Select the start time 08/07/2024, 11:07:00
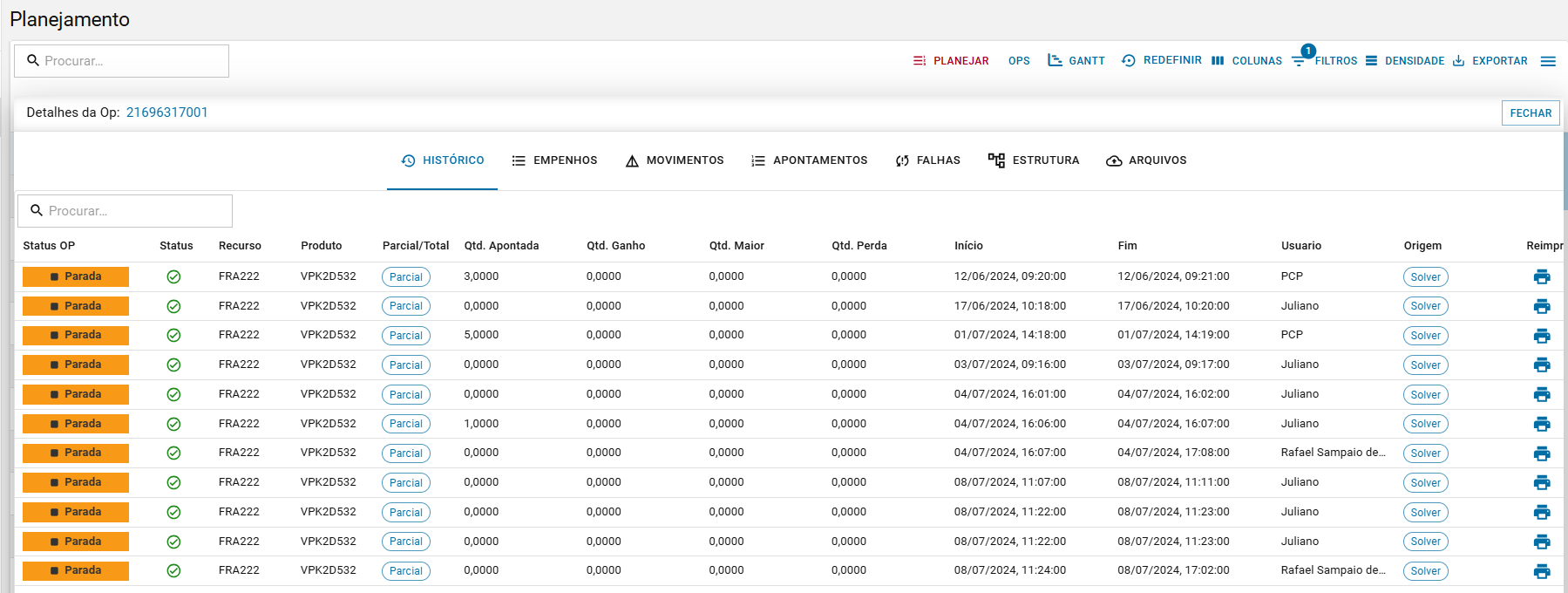Viewport: 1568px width, 593px height. (x=1010, y=482)
